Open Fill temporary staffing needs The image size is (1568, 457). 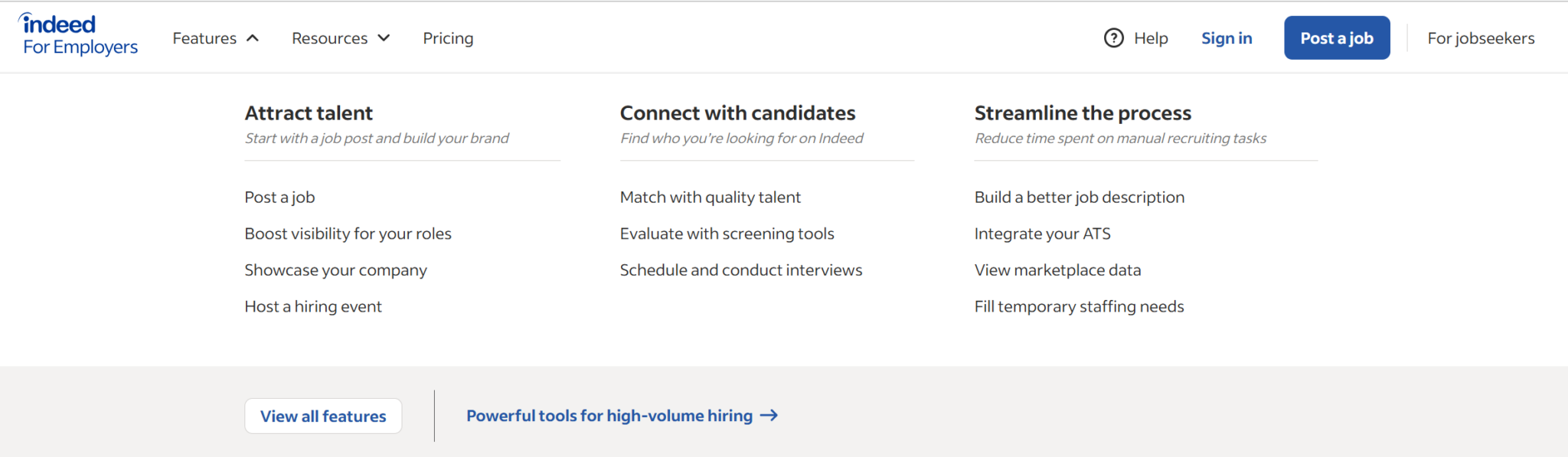(x=1079, y=306)
